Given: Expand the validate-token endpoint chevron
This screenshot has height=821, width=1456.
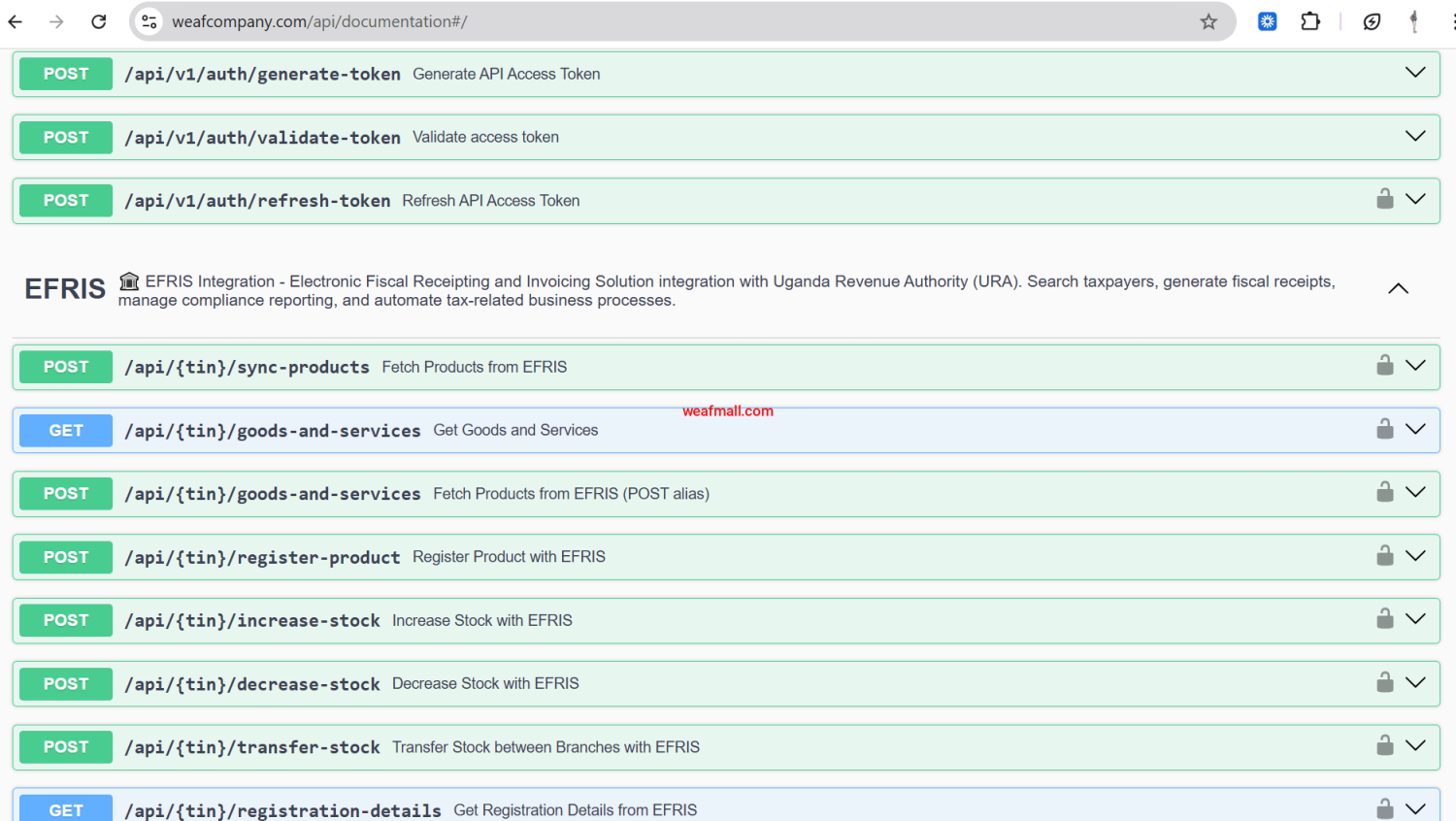Looking at the screenshot, I should pos(1416,136).
